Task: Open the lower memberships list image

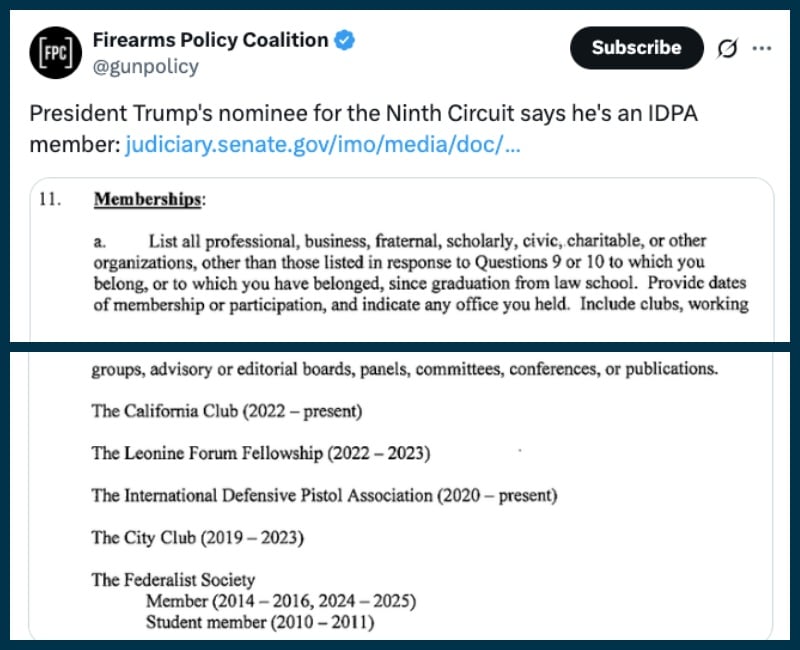Action: 401,495
